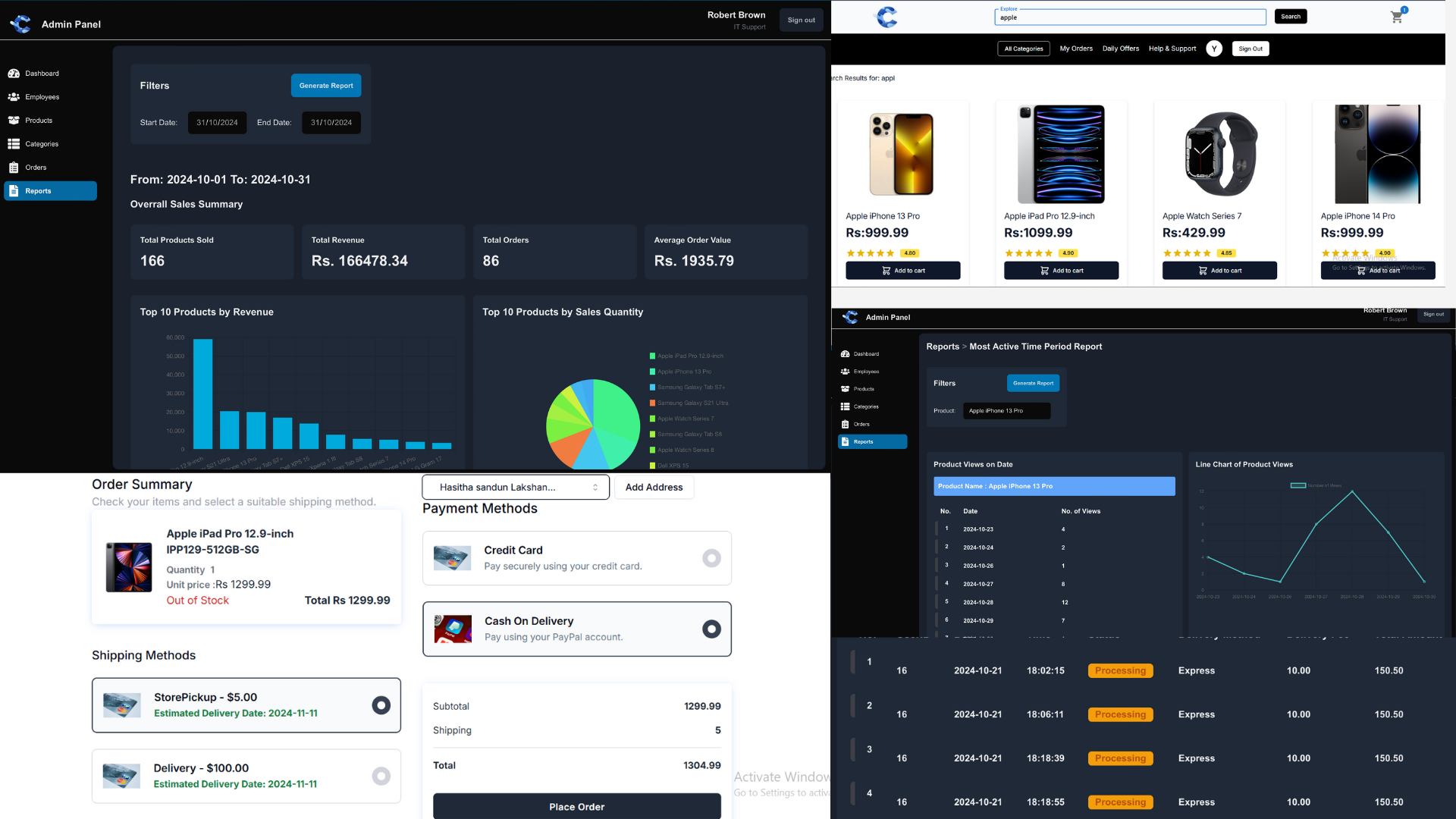Open Help & Support in store navigation
The width and height of the screenshot is (1456, 819).
tap(1172, 49)
